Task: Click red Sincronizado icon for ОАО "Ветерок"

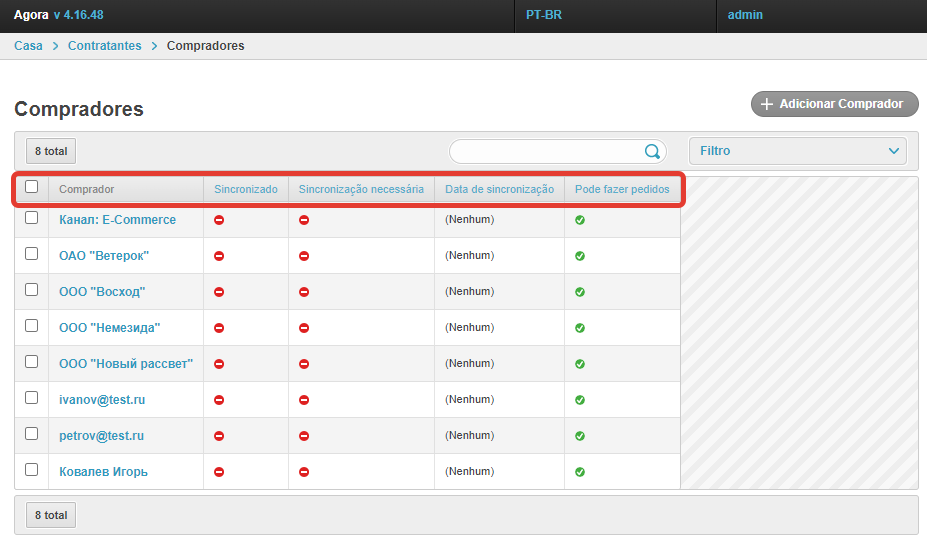Action: coord(219,256)
